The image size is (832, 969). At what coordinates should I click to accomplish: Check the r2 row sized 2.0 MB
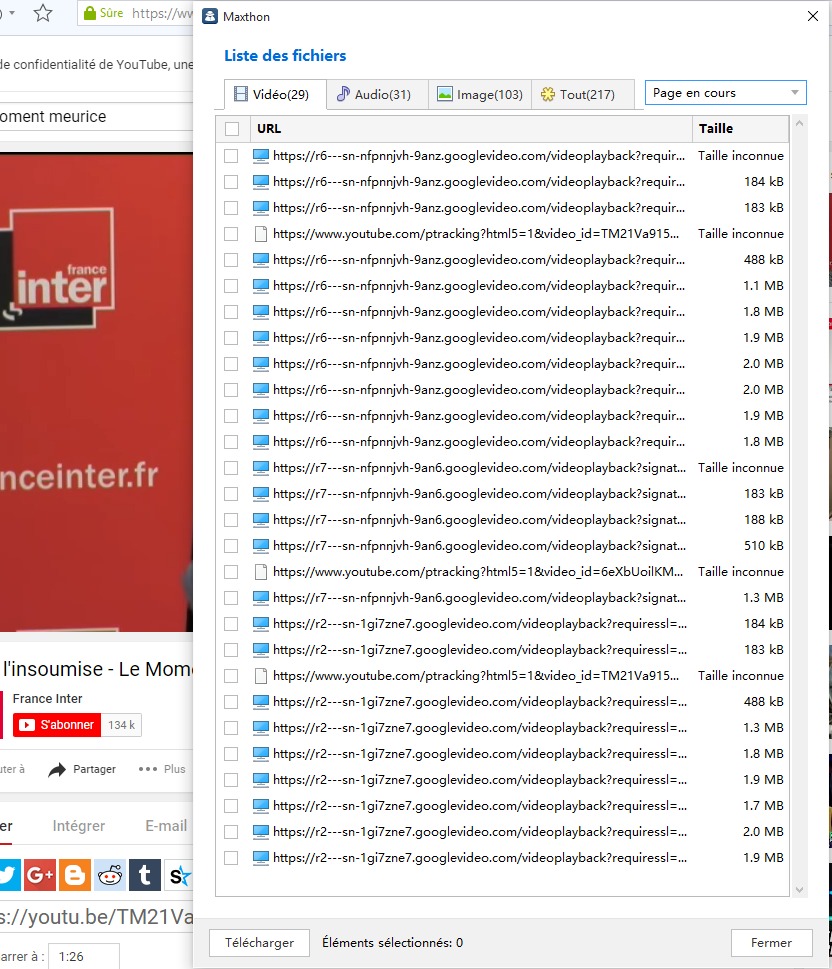231,832
